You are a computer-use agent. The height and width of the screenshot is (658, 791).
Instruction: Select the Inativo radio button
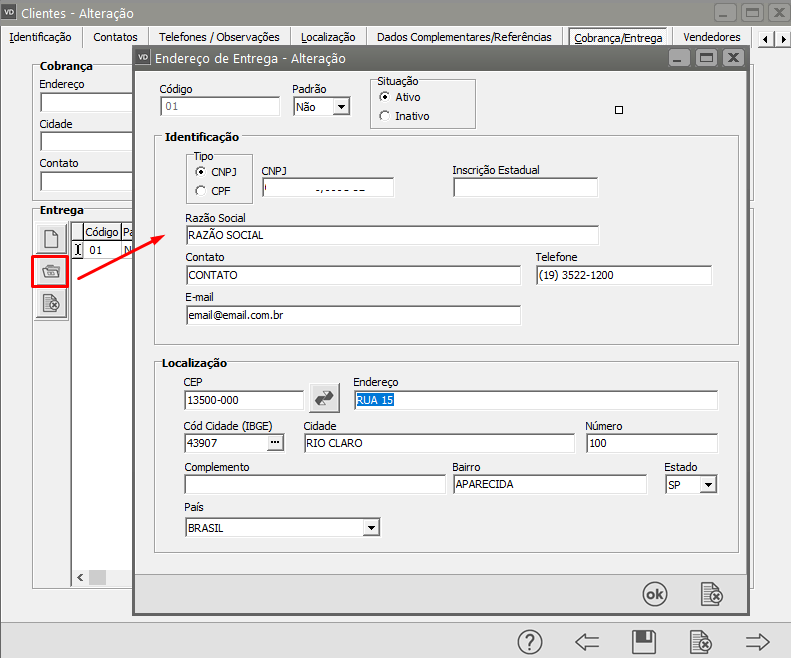385,116
